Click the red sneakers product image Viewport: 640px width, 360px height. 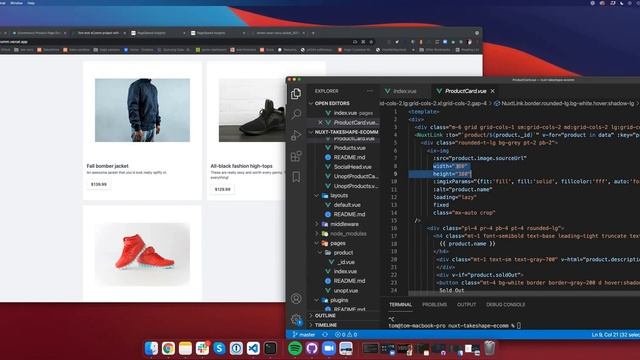click(142, 254)
